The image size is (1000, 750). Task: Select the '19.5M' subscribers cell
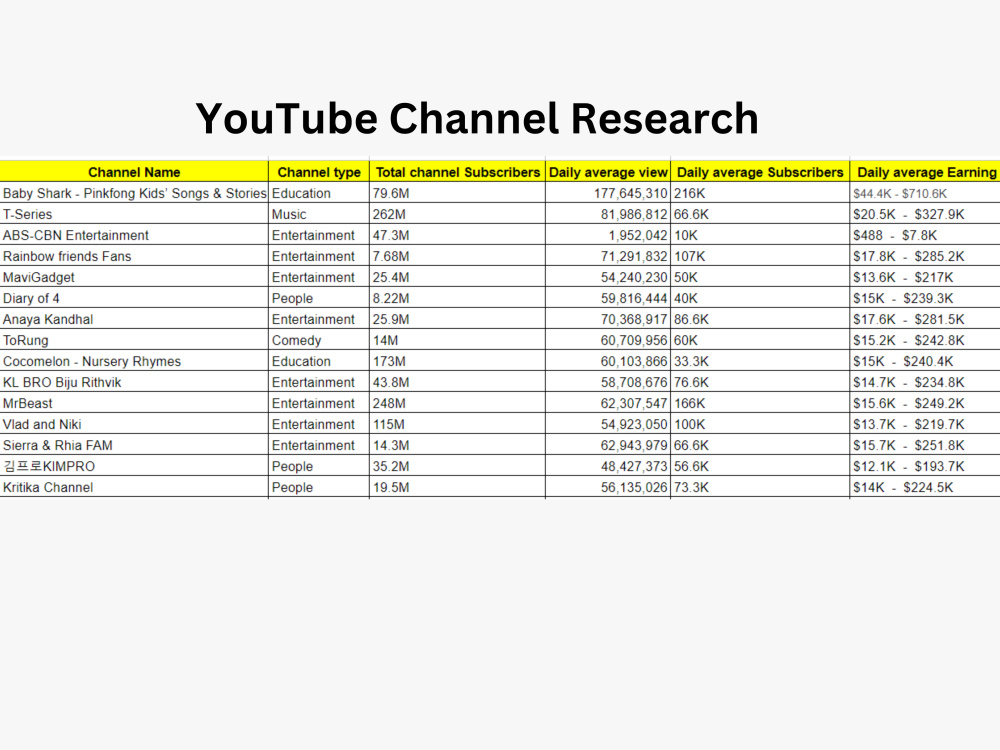pos(457,488)
